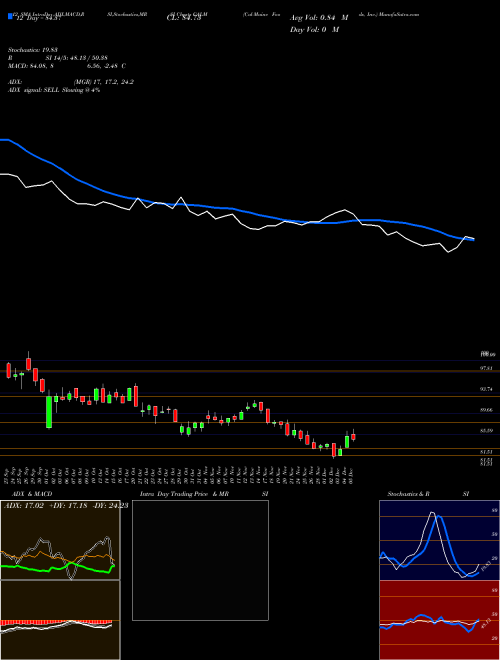Click the 'ADX signal: SELL' line
This screenshot has height=660, width=500.
click(54, 90)
